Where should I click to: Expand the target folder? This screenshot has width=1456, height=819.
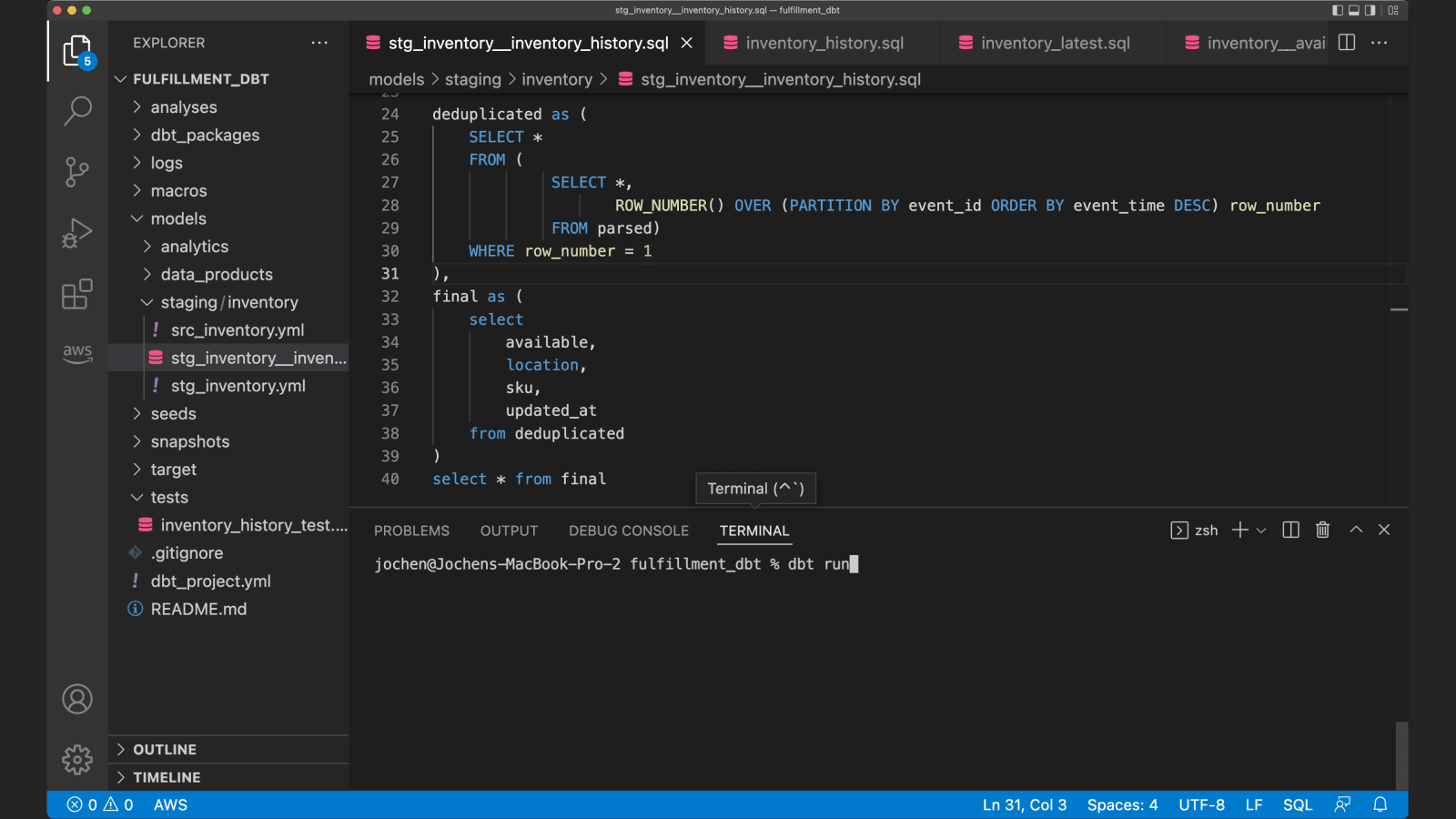(x=227, y=470)
